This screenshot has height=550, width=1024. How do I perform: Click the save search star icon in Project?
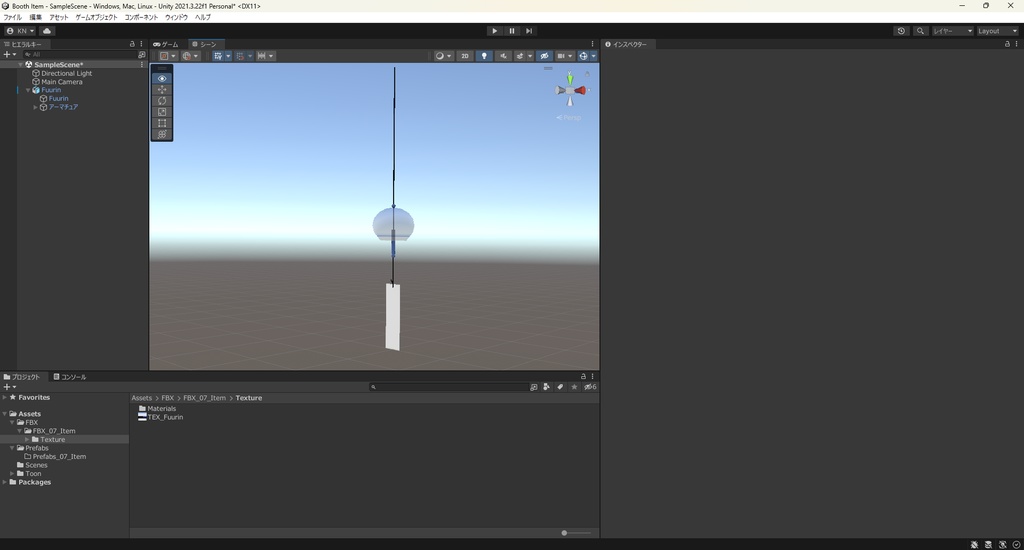point(574,387)
